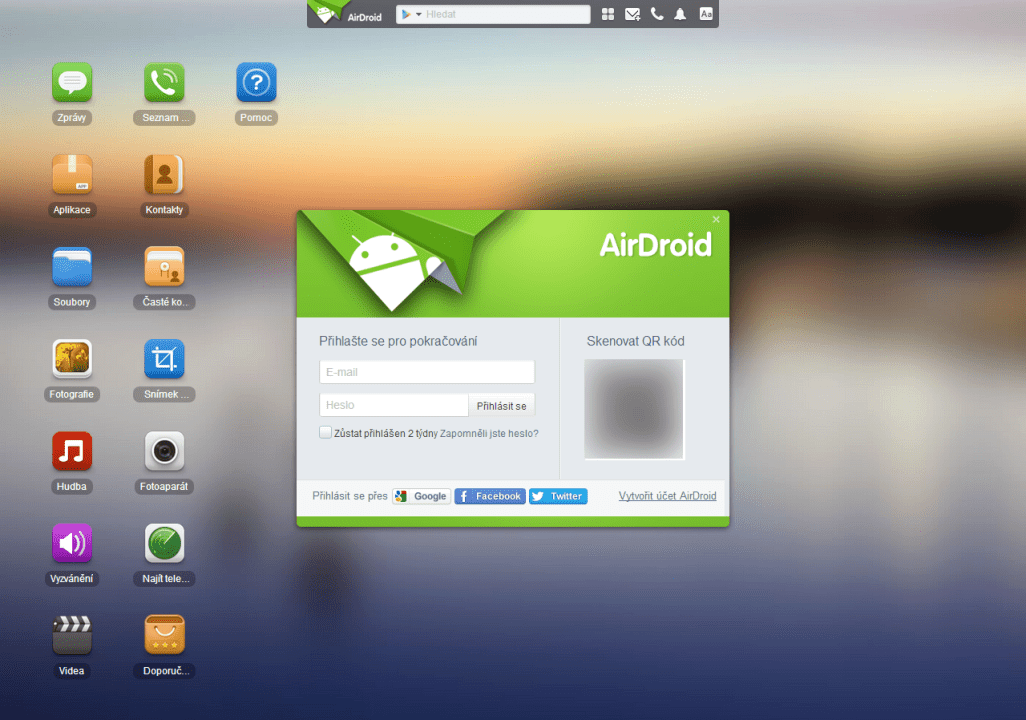The width and height of the screenshot is (1026, 720).
Task: Click the Heslo password field
Action: (x=394, y=405)
